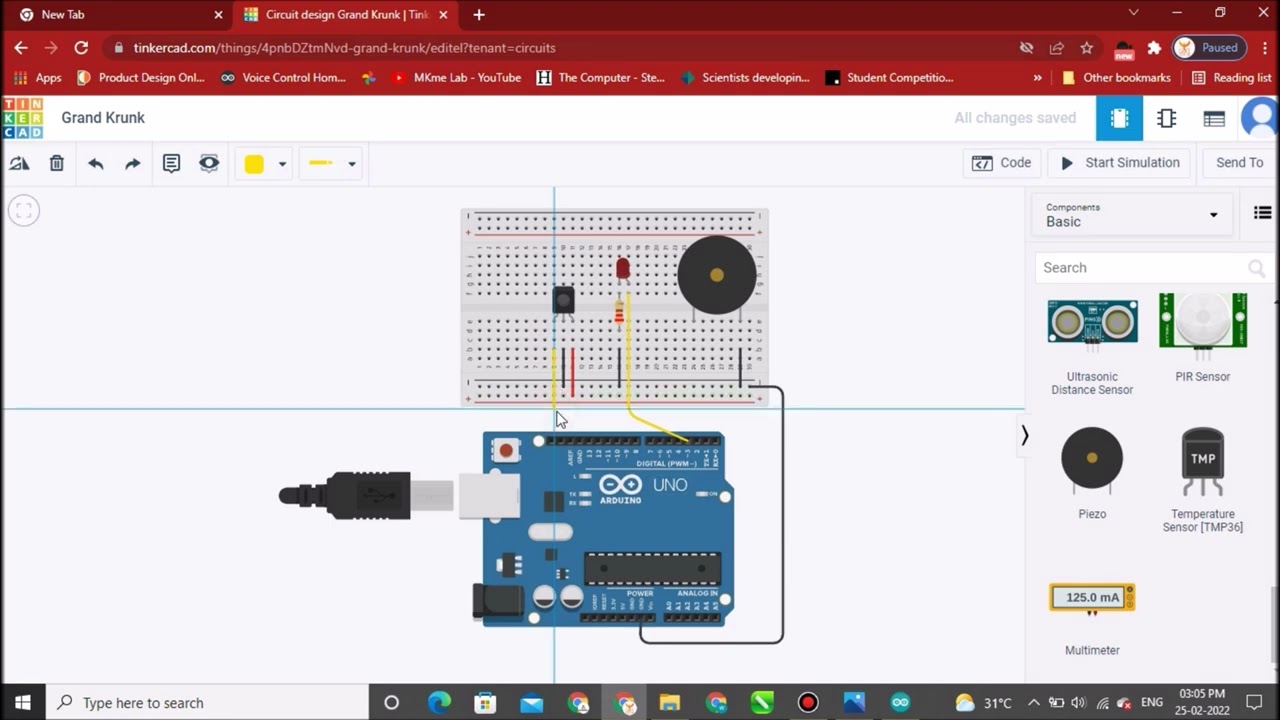Collapse the components panel chevron
This screenshot has height=720, width=1280.
pos(1024,435)
